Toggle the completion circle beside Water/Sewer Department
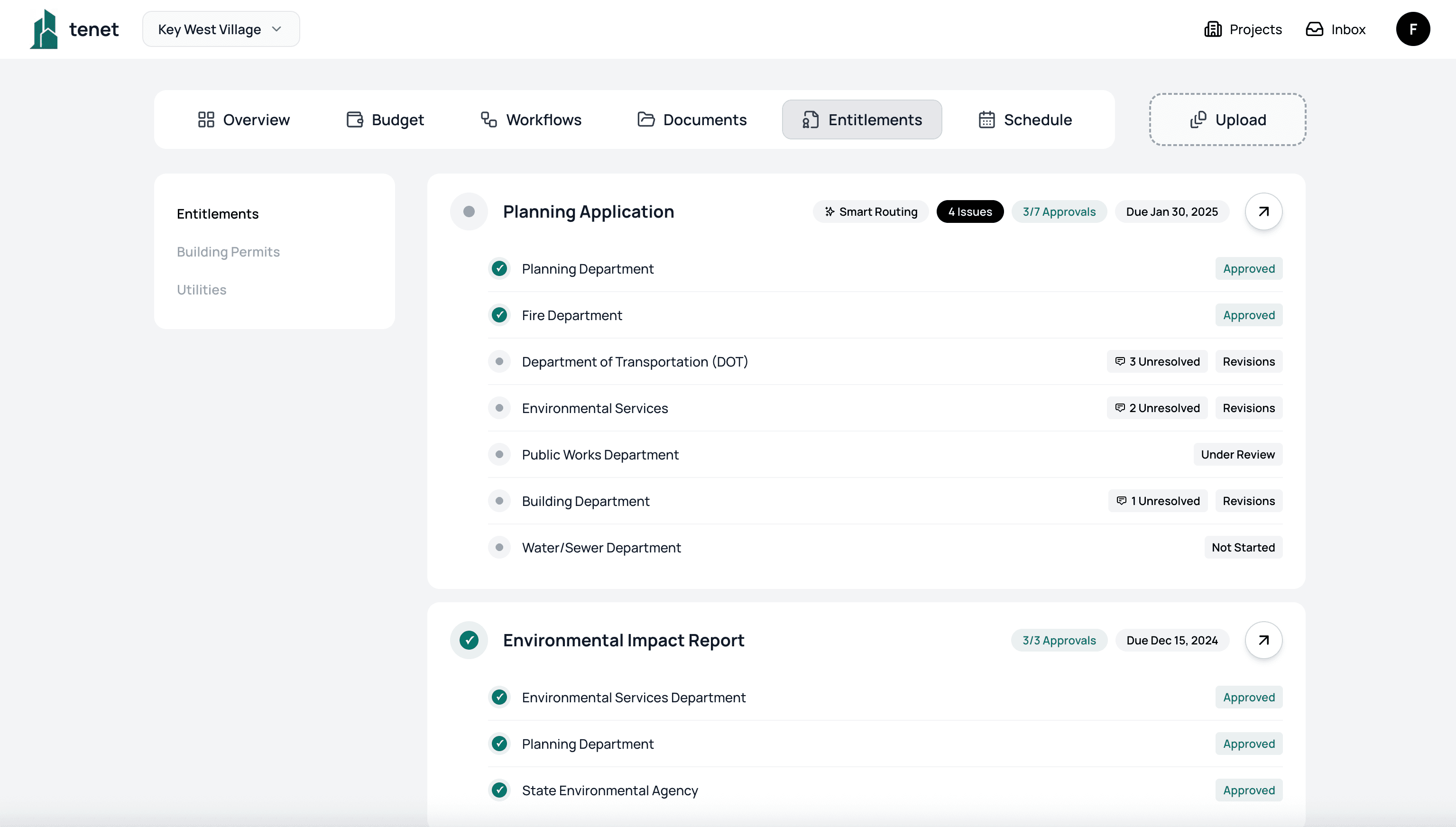The width and height of the screenshot is (1456, 827). pyautogui.click(x=499, y=547)
